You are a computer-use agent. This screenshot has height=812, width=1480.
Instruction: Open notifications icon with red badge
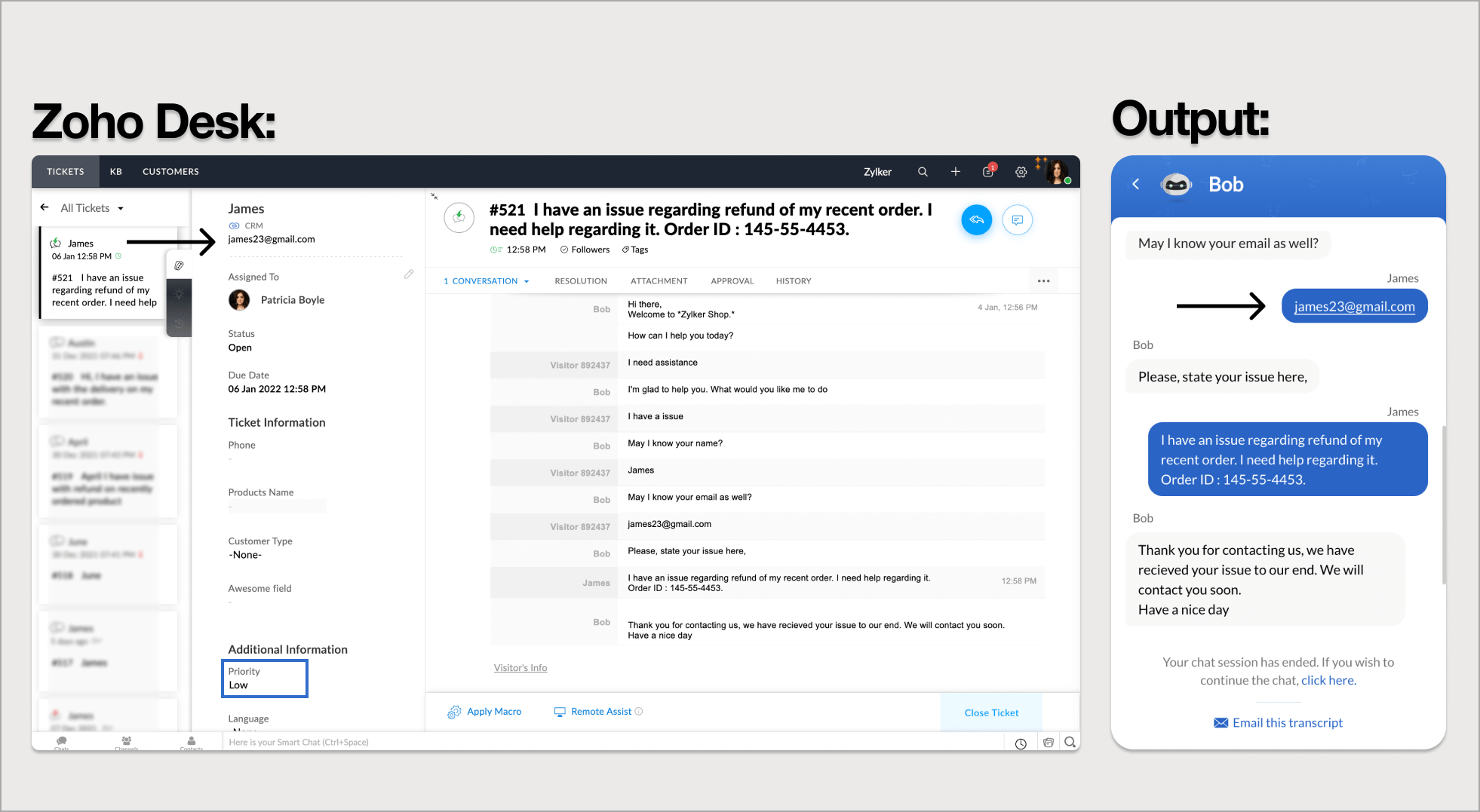[x=988, y=171]
